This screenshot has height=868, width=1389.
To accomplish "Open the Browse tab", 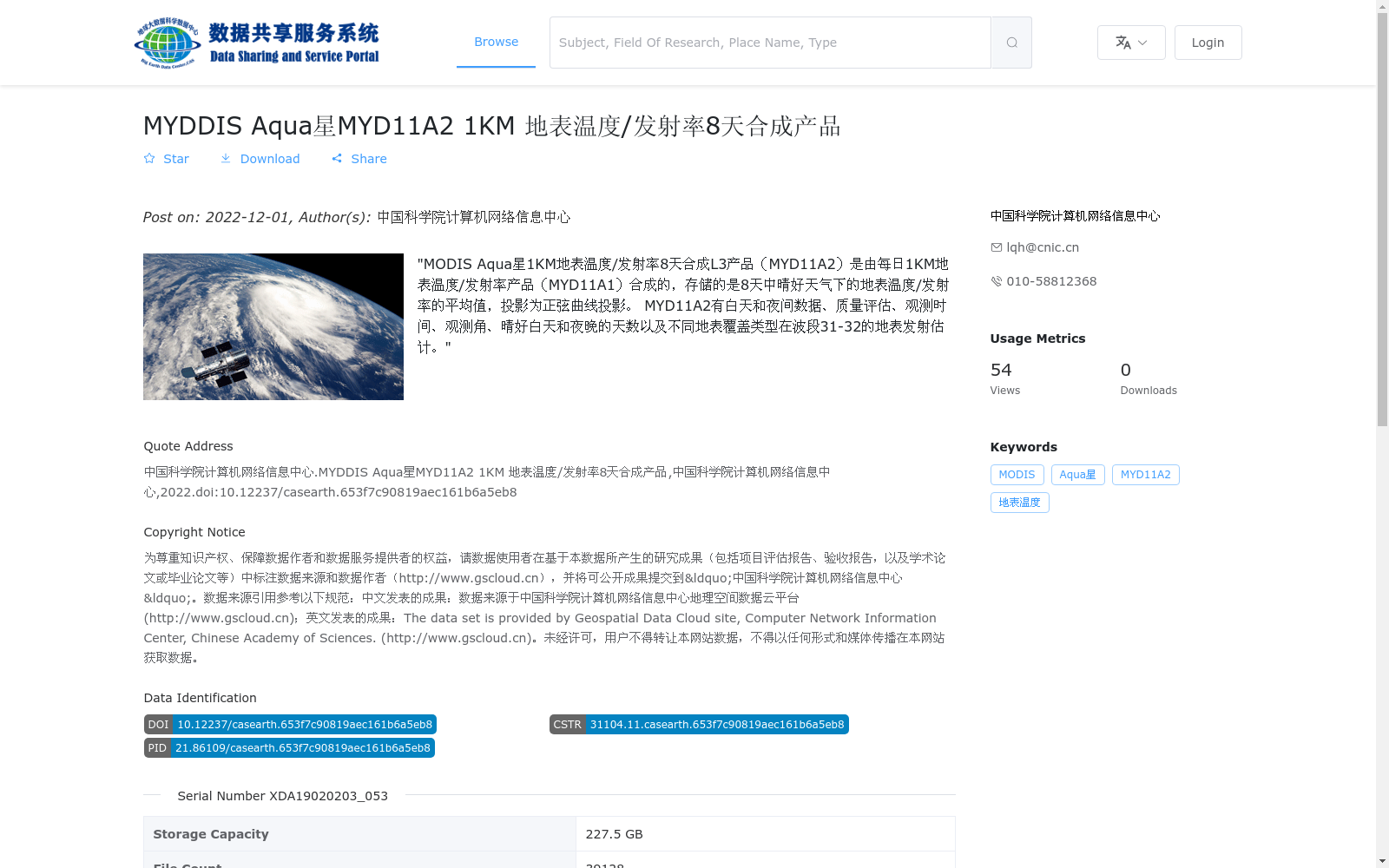I will point(496,42).
